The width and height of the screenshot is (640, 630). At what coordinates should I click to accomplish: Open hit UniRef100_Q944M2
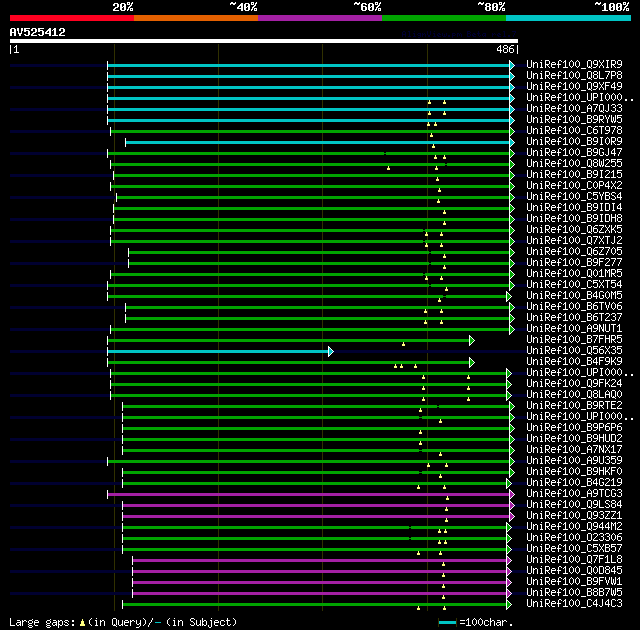(x=574, y=527)
